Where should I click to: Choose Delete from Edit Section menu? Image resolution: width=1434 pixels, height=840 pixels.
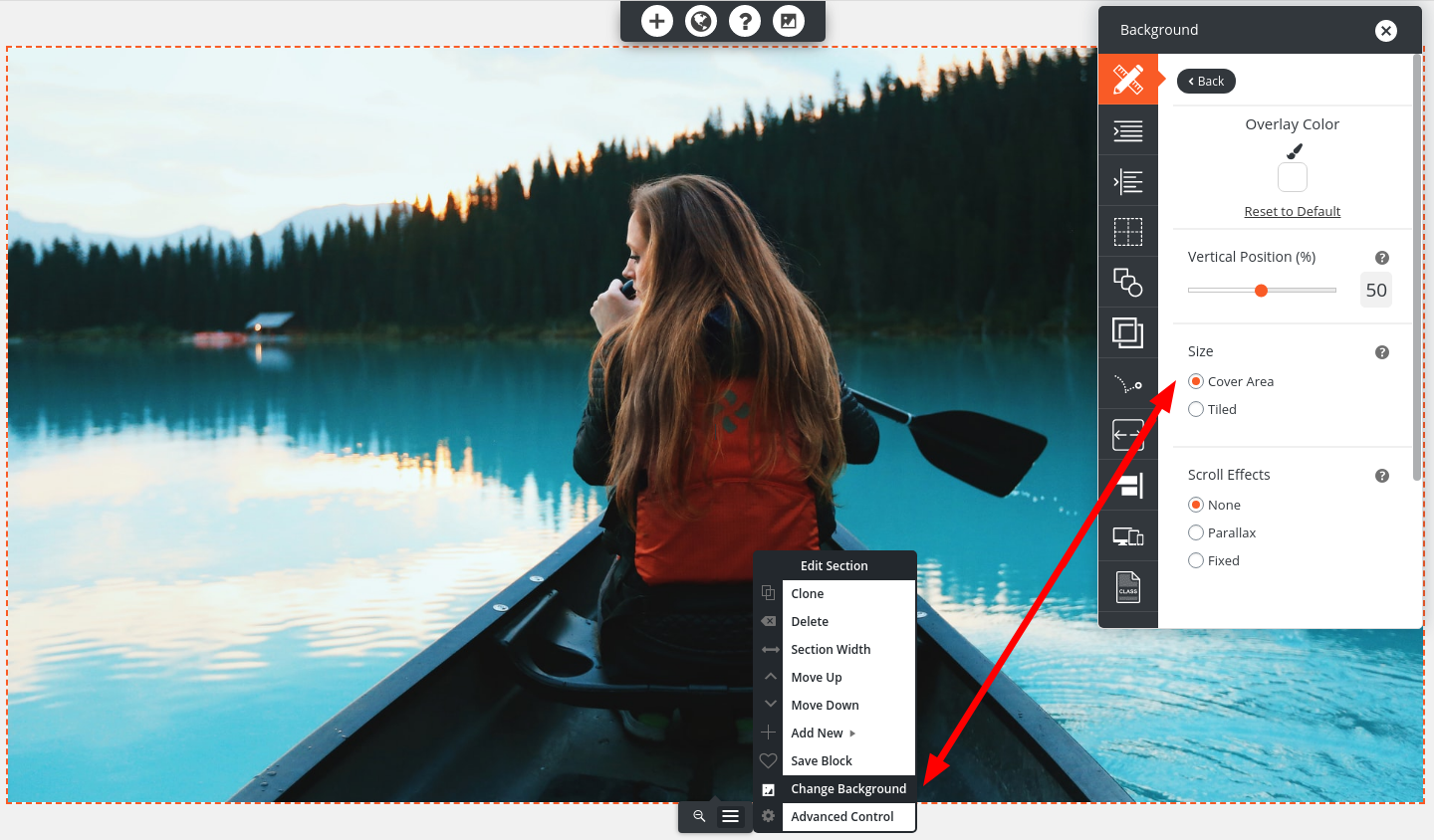pos(848,621)
